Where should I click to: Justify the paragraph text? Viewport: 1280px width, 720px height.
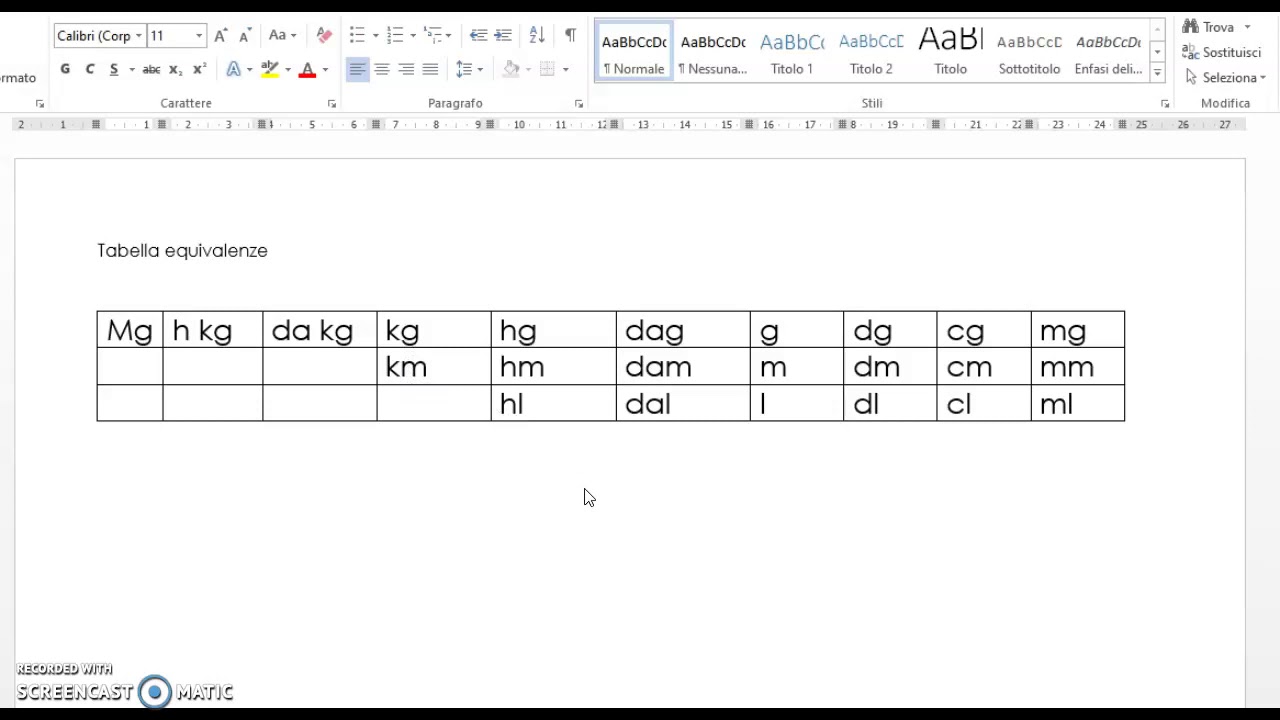point(430,69)
